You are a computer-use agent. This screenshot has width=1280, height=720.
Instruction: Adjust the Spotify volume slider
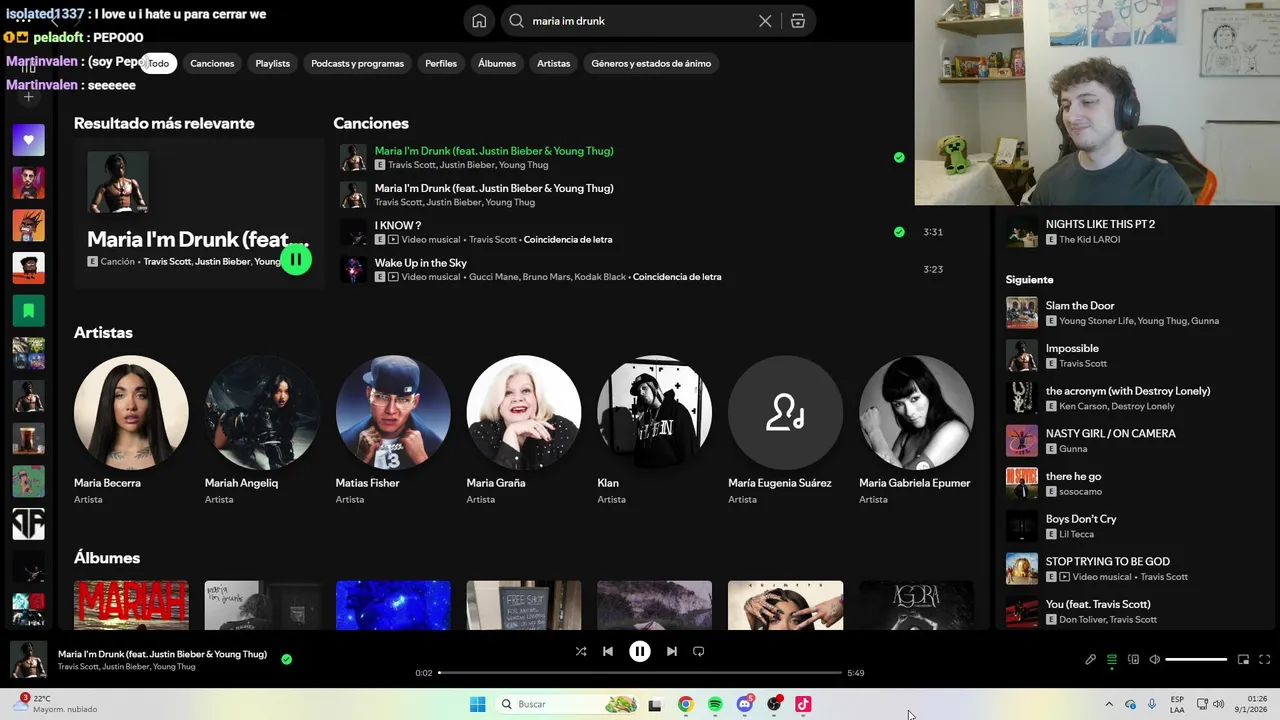pyautogui.click(x=1196, y=660)
